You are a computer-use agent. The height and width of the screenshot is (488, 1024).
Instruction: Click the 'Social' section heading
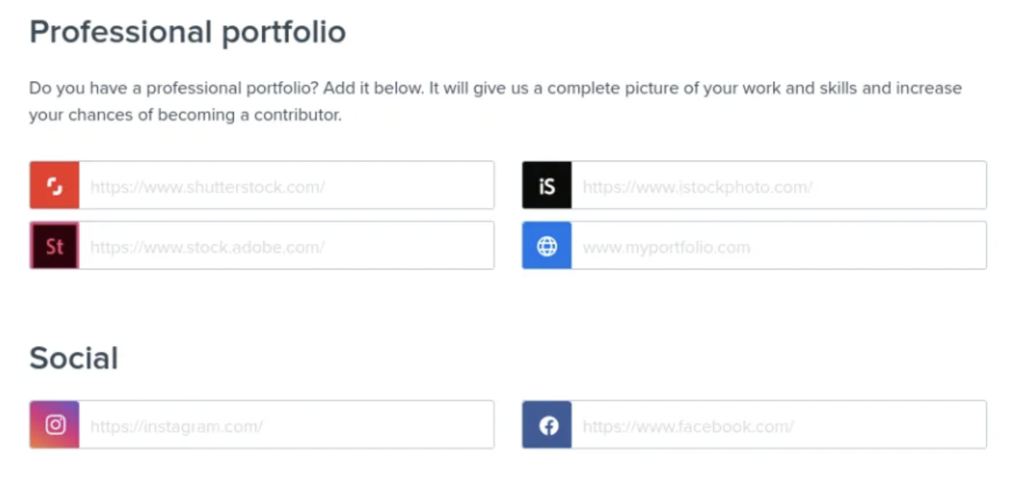point(74,358)
